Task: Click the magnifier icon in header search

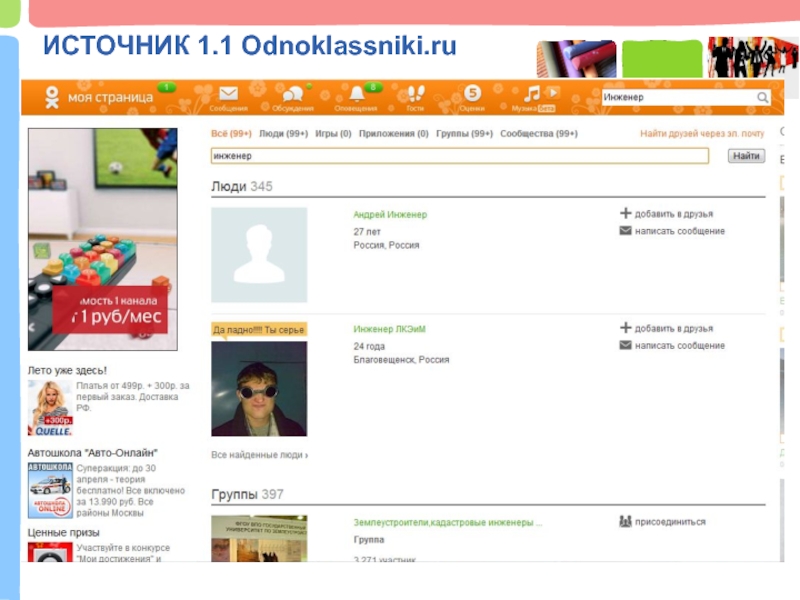Action: 762,97
